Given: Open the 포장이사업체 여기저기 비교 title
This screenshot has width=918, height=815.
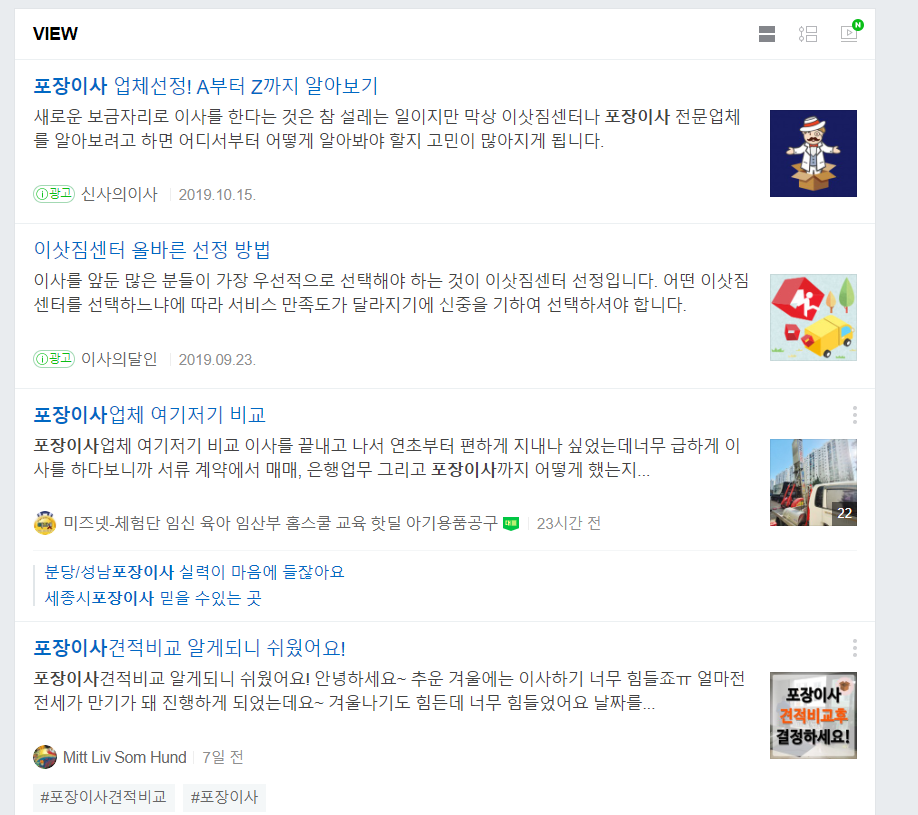Looking at the screenshot, I should tap(149, 415).
